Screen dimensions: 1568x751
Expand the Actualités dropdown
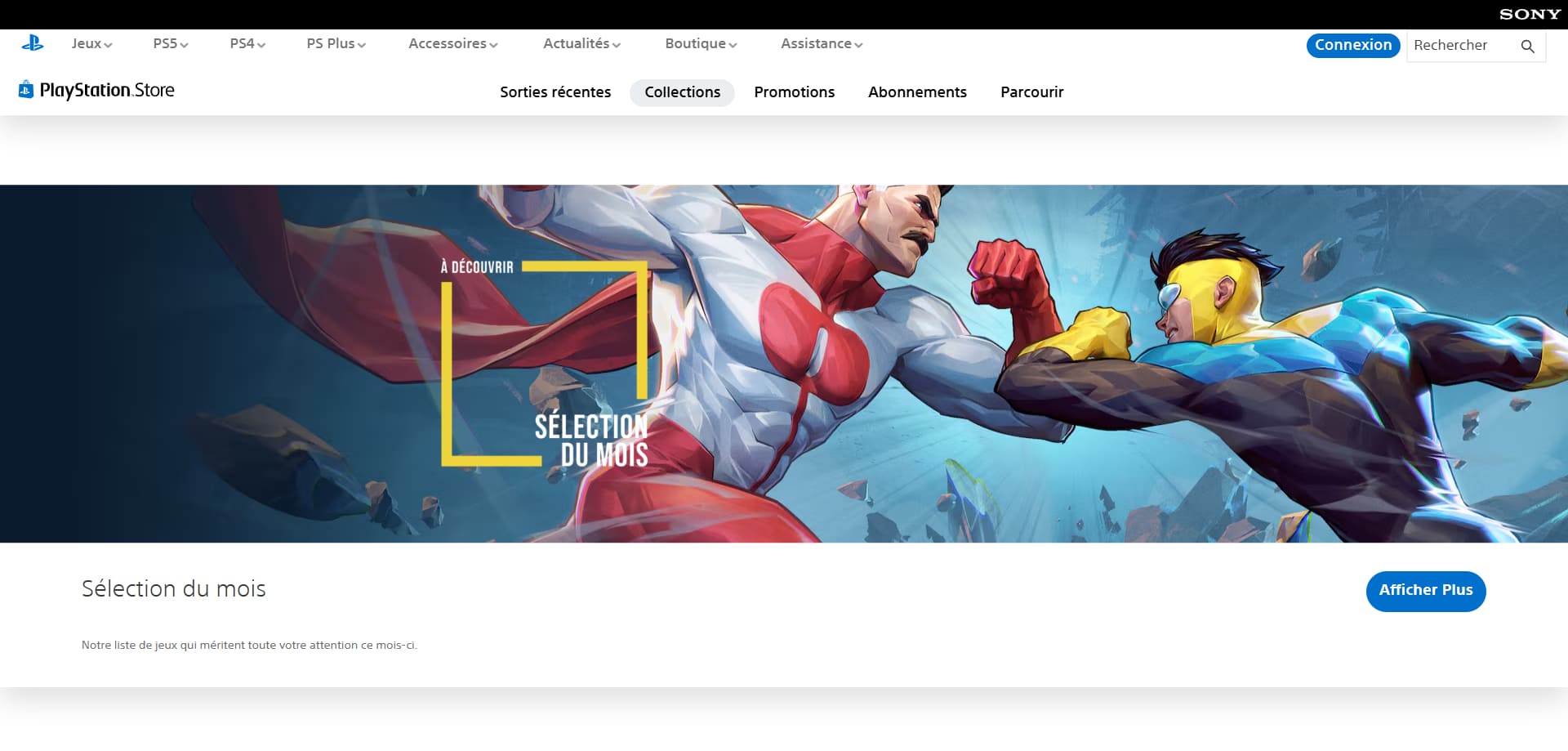pyautogui.click(x=582, y=44)
